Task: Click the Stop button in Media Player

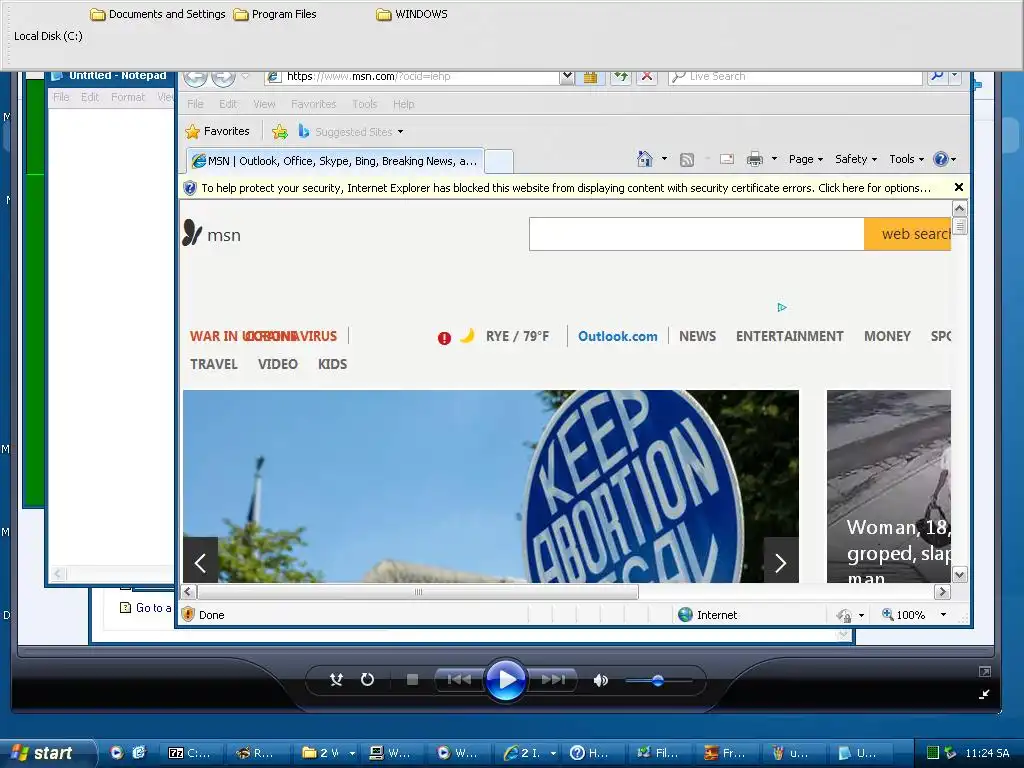Action: point(412,680)
